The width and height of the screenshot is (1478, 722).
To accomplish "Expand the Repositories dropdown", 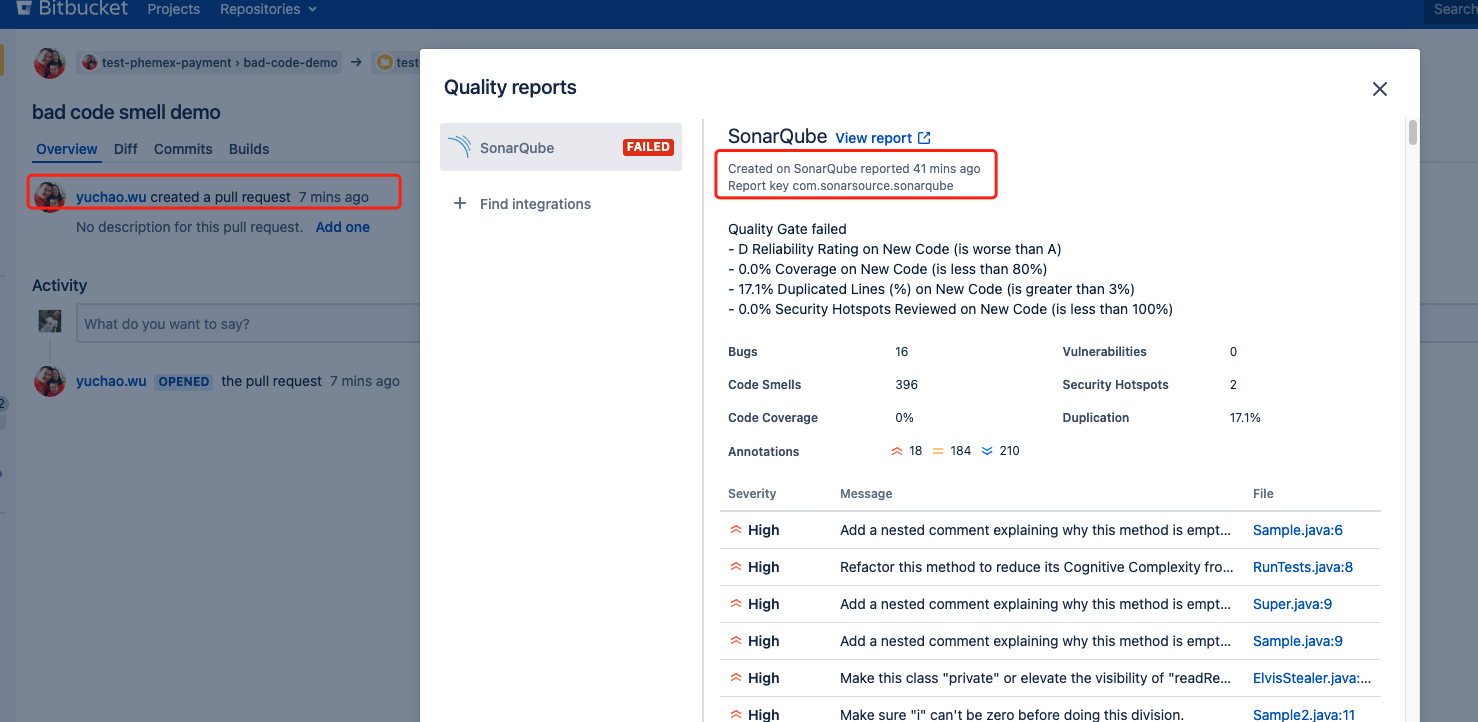I will tap(268, 9).
